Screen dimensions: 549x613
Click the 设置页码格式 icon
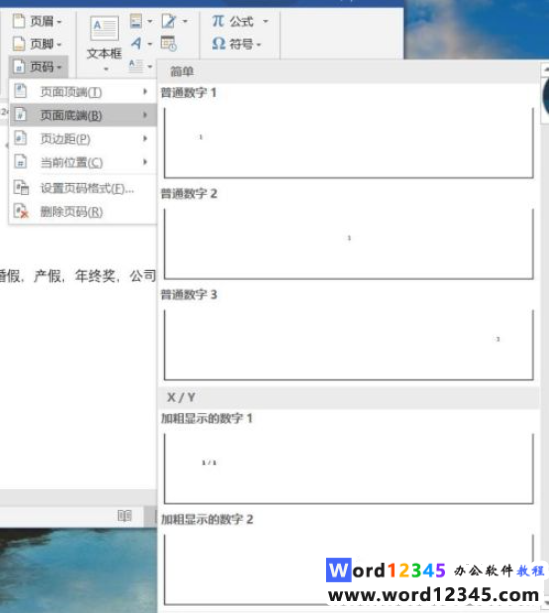point(21,188)
